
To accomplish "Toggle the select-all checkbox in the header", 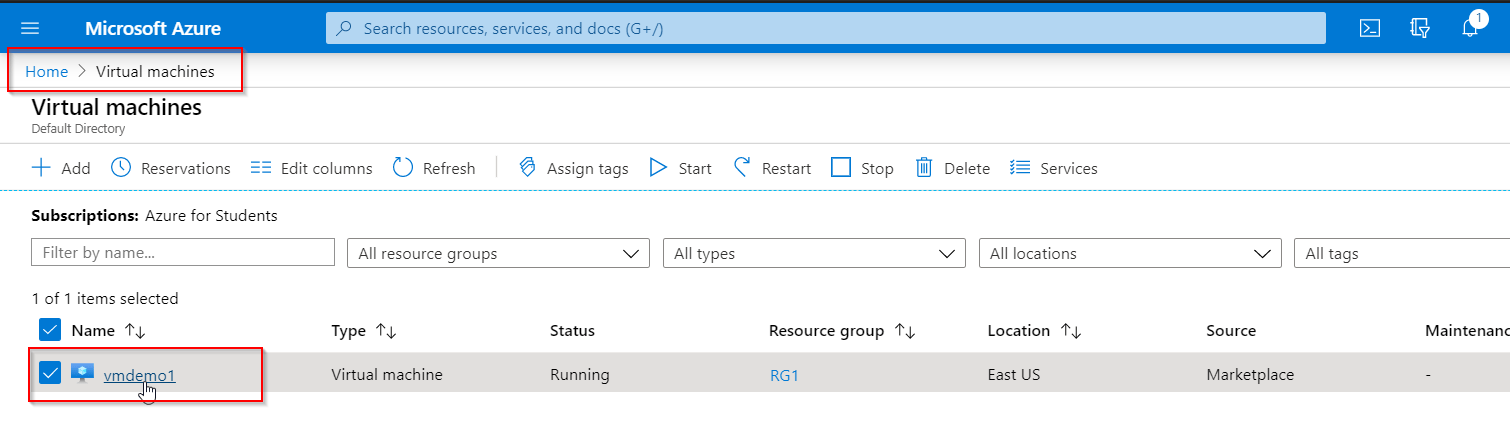I will [x=50, y=330].
